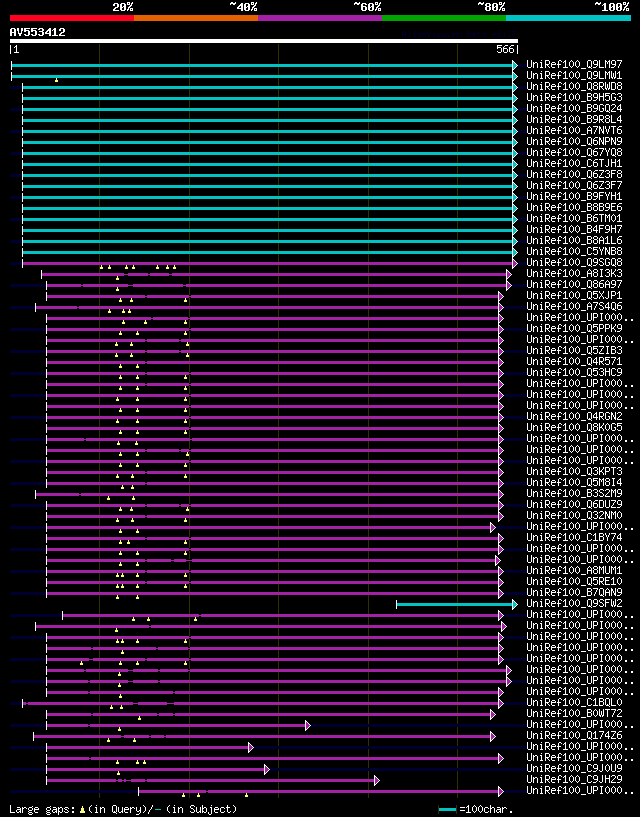Select the UniRef100_A7S4Q6 label
The image size is (640, 817).
click(x=574, y=306)
